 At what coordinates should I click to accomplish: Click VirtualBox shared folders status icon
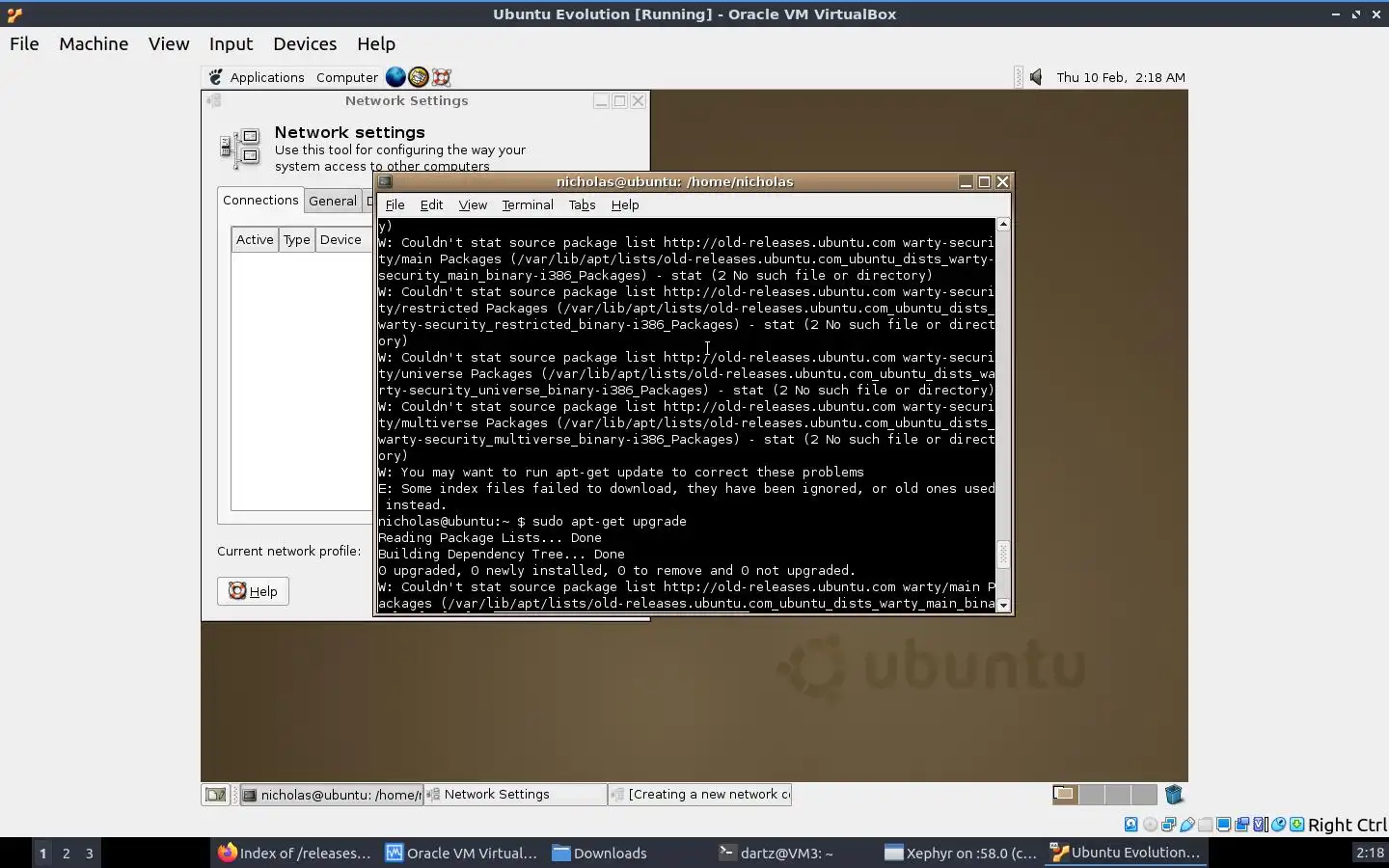(x=1206, y=825)
